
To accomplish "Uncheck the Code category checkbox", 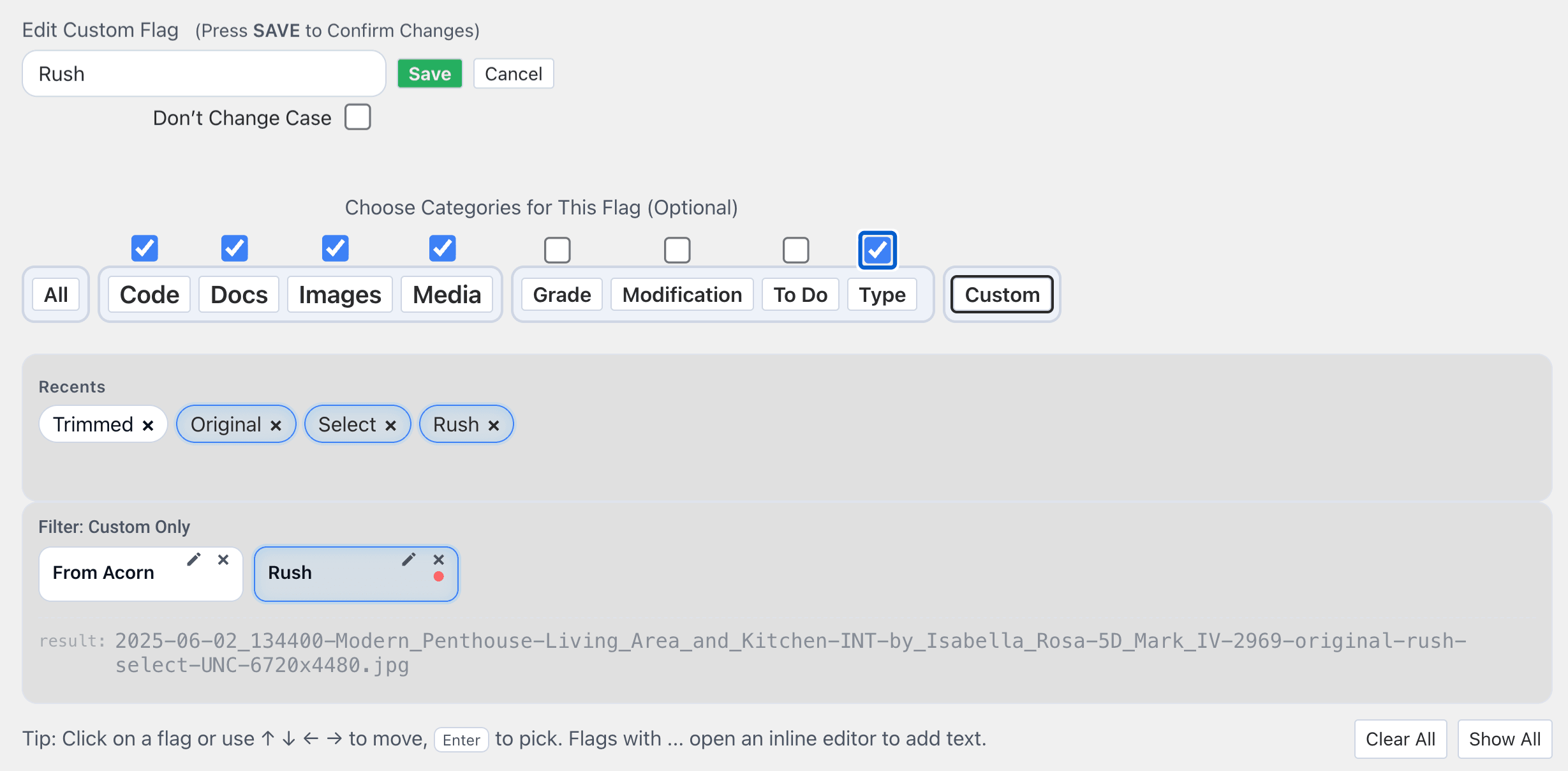I will point(145,248).
